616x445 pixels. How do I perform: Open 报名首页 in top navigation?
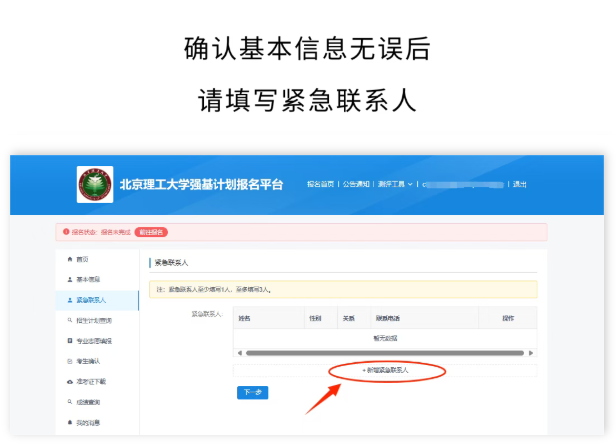pos(320,184)
